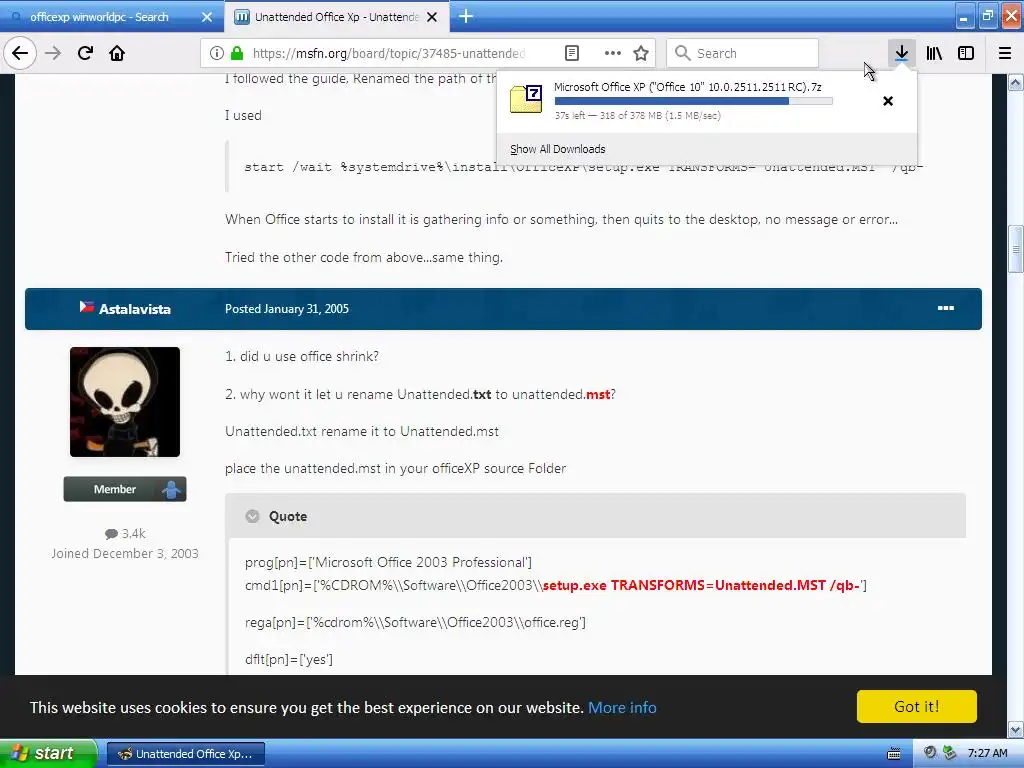1024x768 pixels.
Task: Click the "3.4k" post count text
Action: point(134,534)
